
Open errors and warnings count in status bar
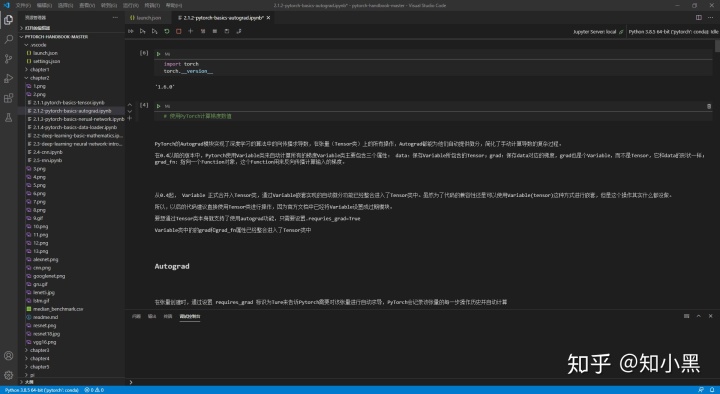(94, 390)
